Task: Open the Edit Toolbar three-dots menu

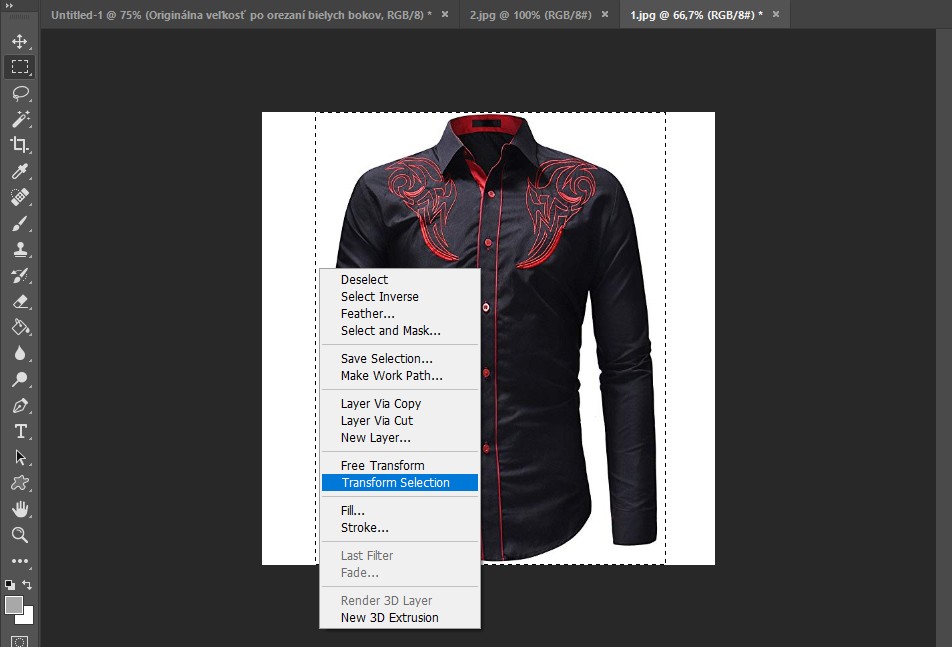Action: 19,561
